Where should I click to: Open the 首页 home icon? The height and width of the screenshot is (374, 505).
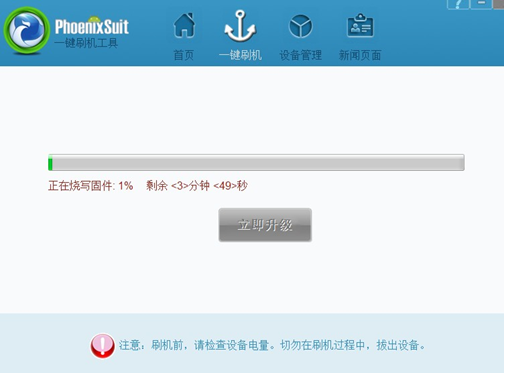(184, 25)
